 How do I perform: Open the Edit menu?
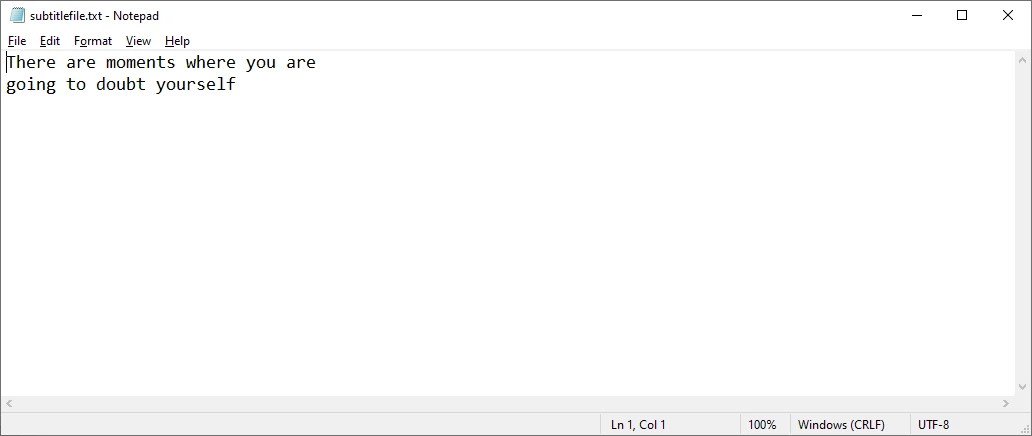click(50, 41)
